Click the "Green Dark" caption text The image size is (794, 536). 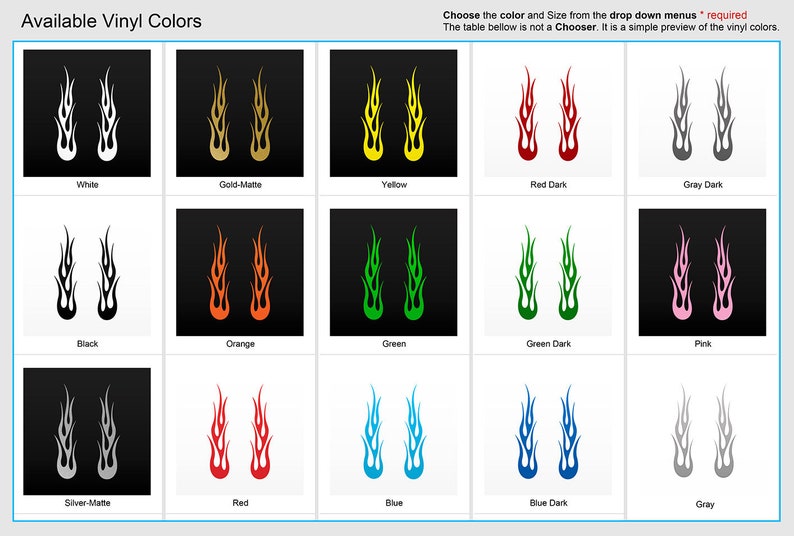(548, 343)
